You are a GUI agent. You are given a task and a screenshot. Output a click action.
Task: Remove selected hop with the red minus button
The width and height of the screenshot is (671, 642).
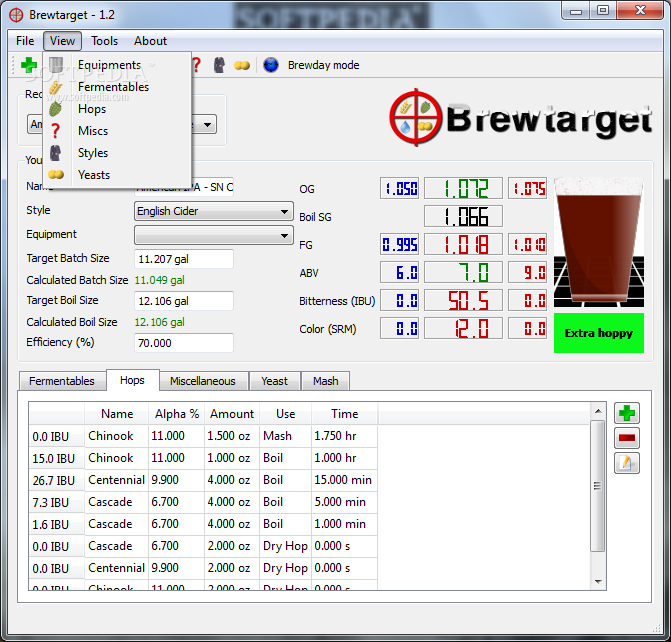[x=627, y=438]
